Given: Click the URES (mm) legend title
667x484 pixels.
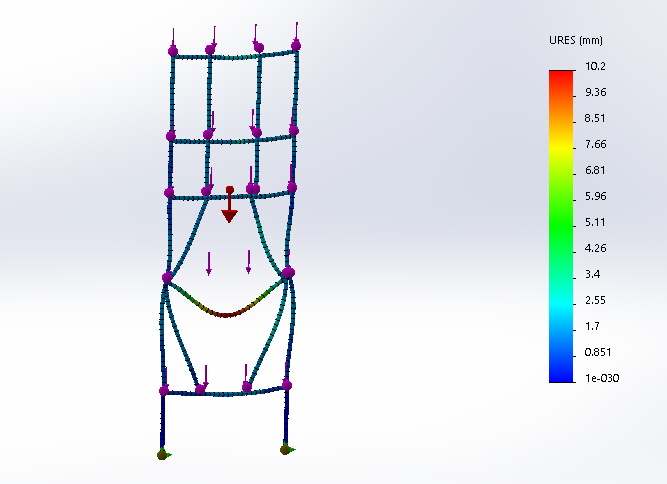Looking at the screenshot, I should coord(576,40).
